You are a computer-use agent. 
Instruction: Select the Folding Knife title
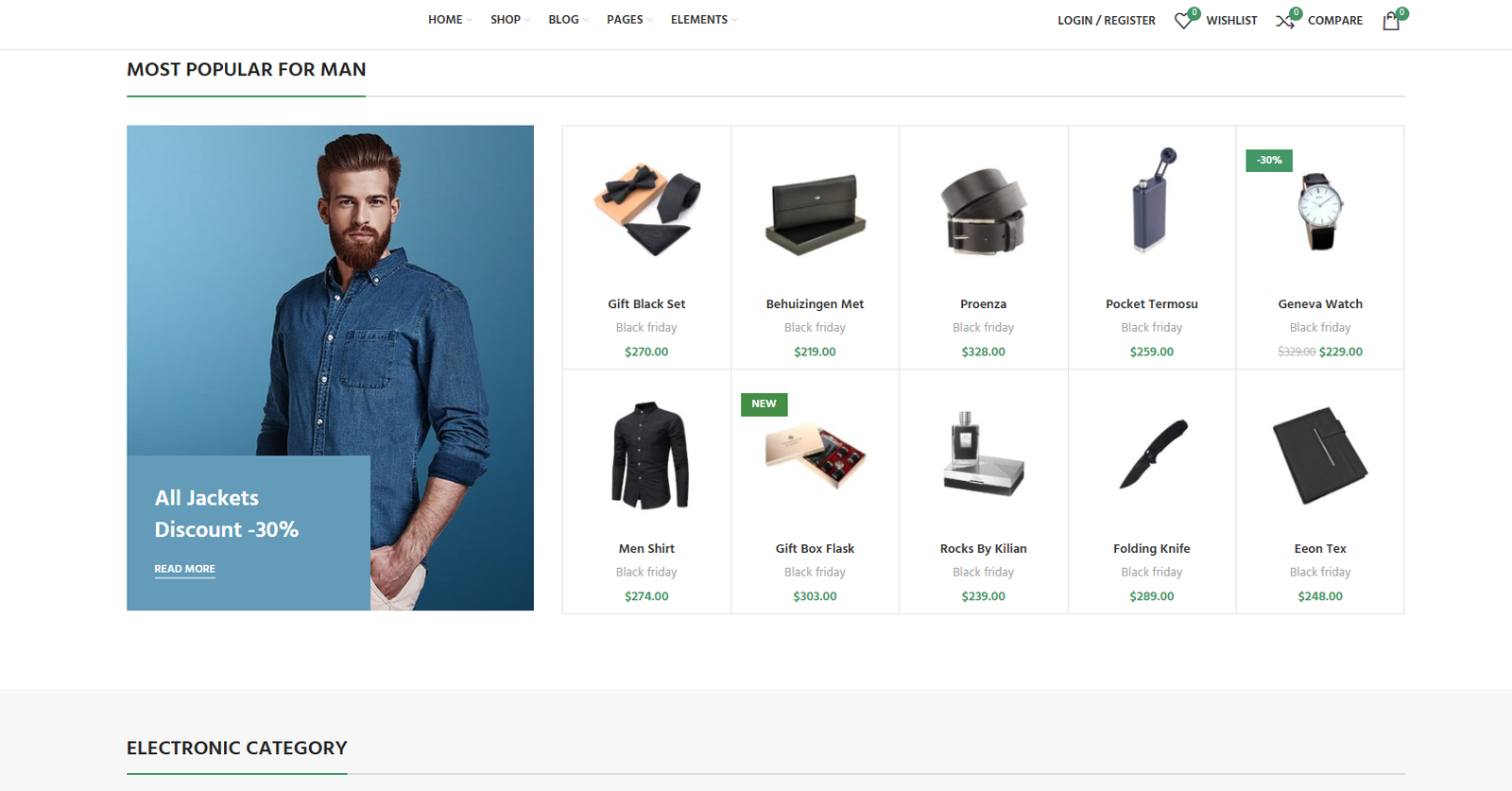click(x=1152, y=549)
